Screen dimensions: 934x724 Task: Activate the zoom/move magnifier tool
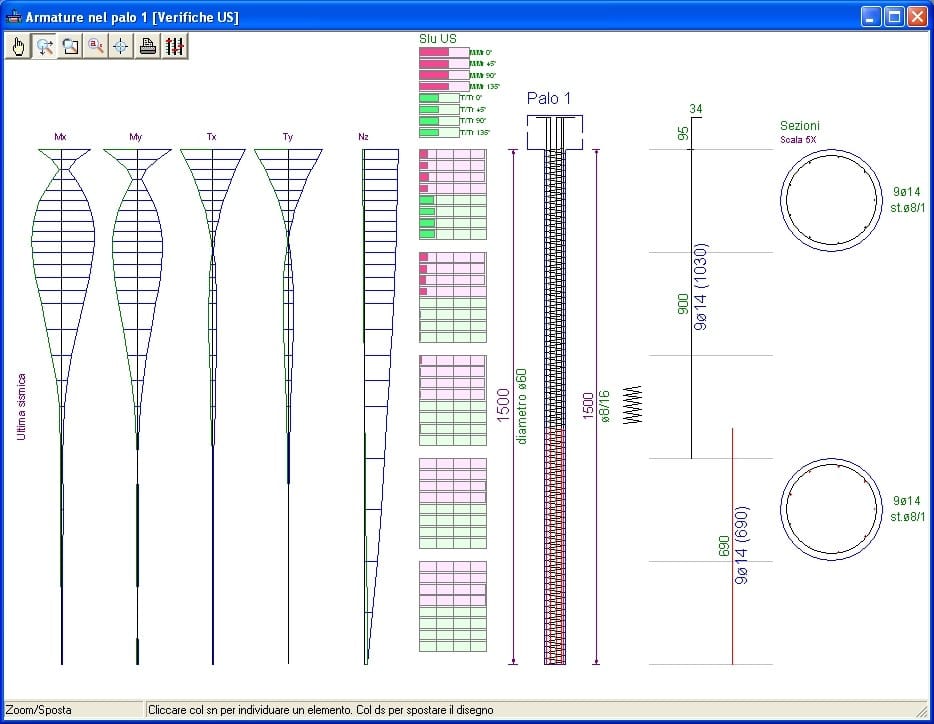click(45, 46)
